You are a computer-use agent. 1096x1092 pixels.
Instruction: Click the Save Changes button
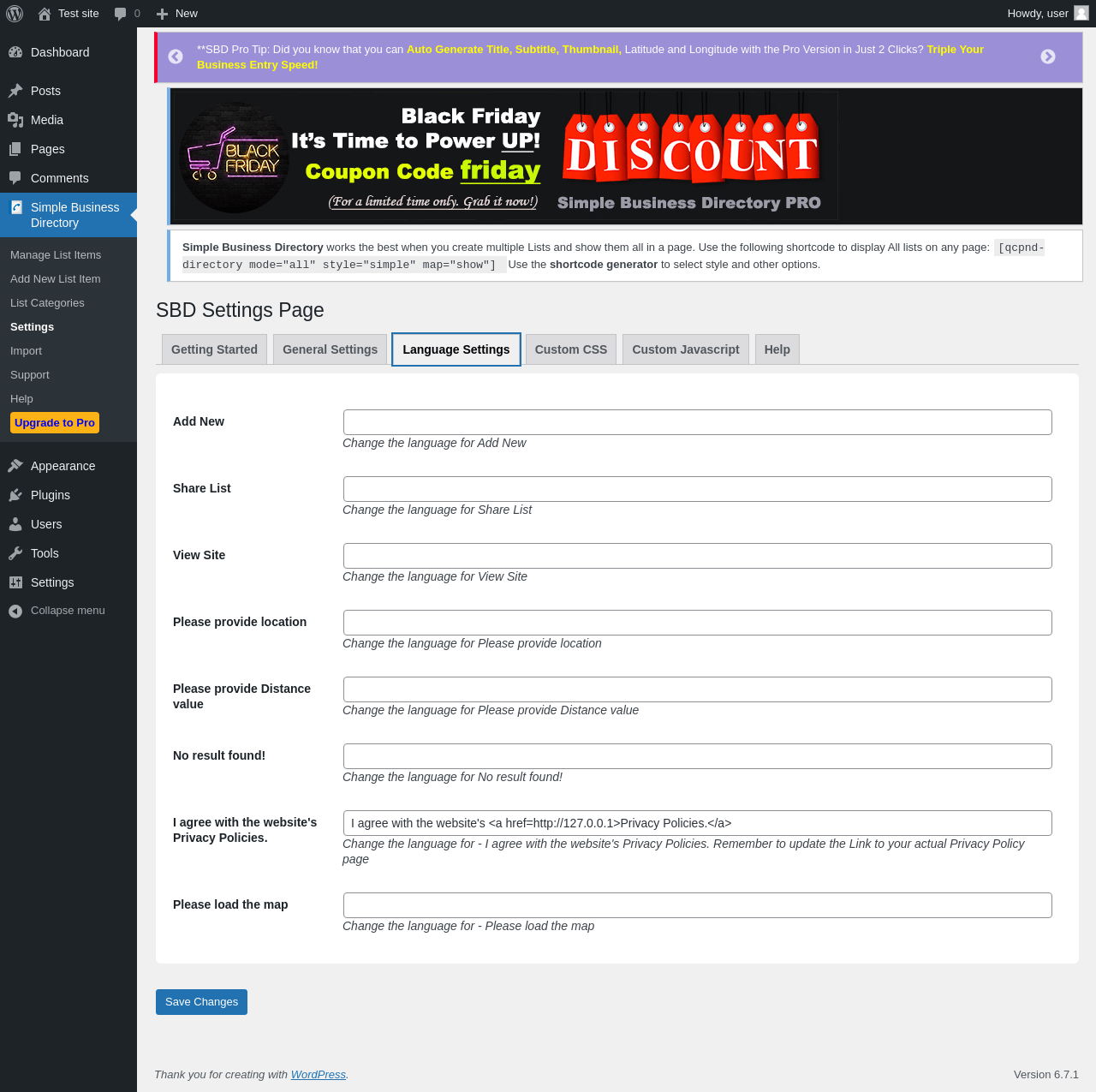pos(201,1002)
